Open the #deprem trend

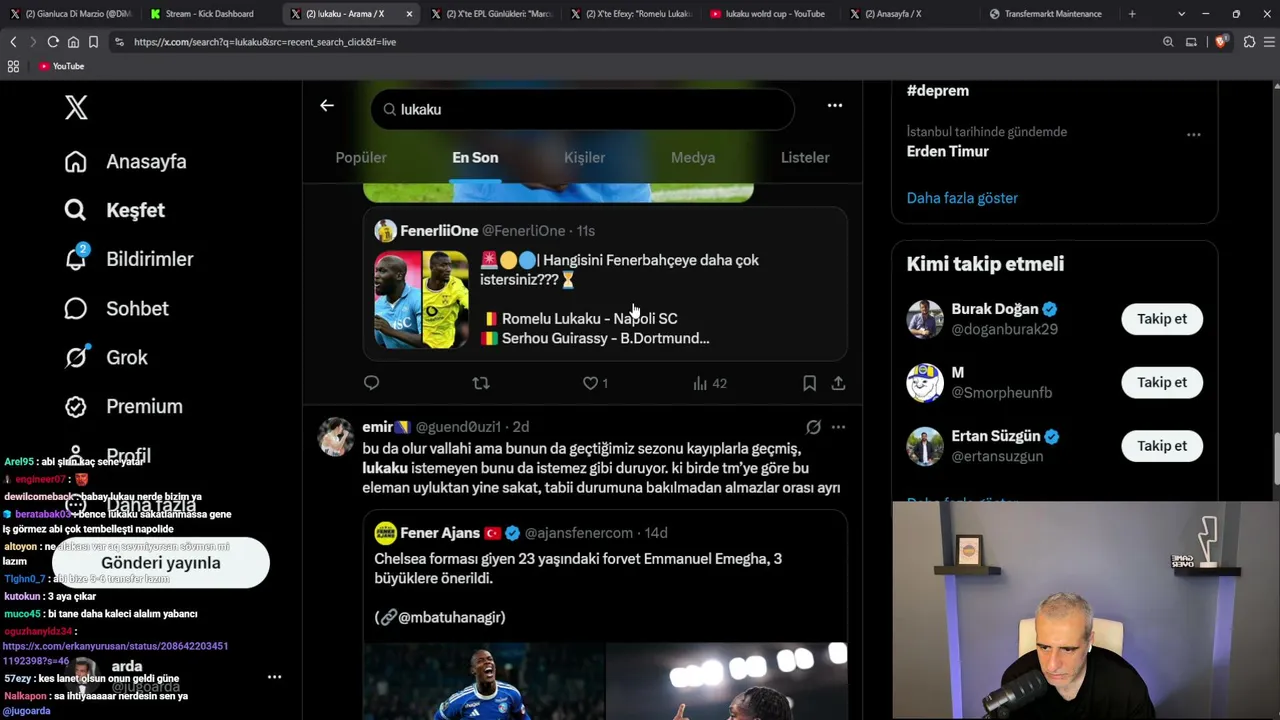coord(938,91)
